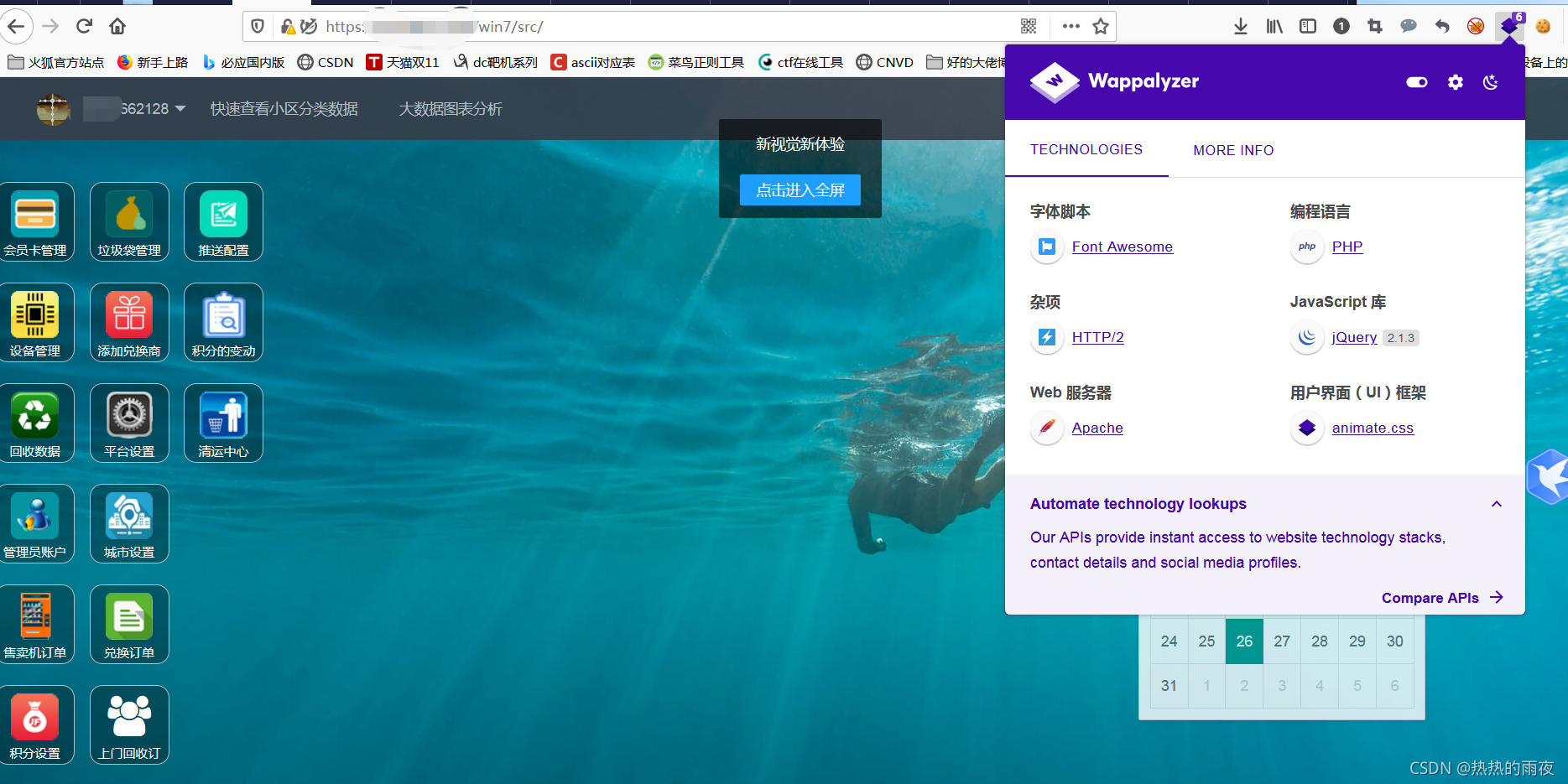Click the browser downloads arrow icon
1568x784 pixels.
coord(1241,27)
